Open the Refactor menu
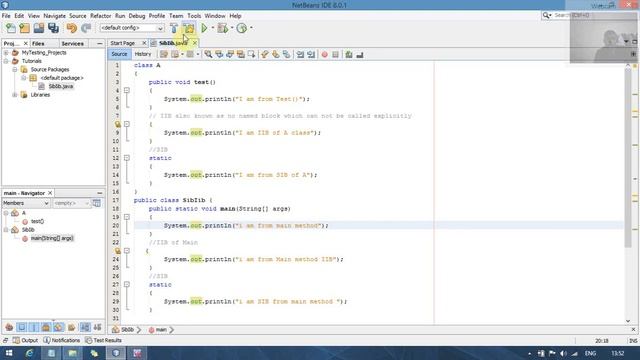The height and width of the screenshot is (360, 640). tap(100, 16)
